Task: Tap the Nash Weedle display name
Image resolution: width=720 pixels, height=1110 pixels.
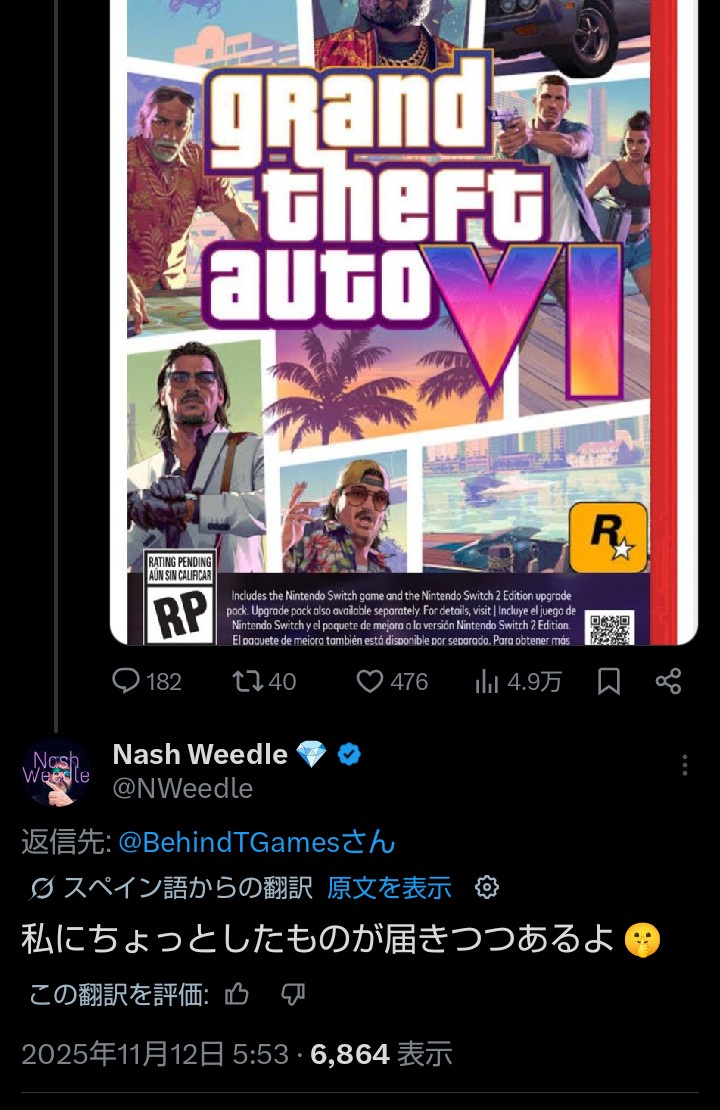Action: point(200,754)
